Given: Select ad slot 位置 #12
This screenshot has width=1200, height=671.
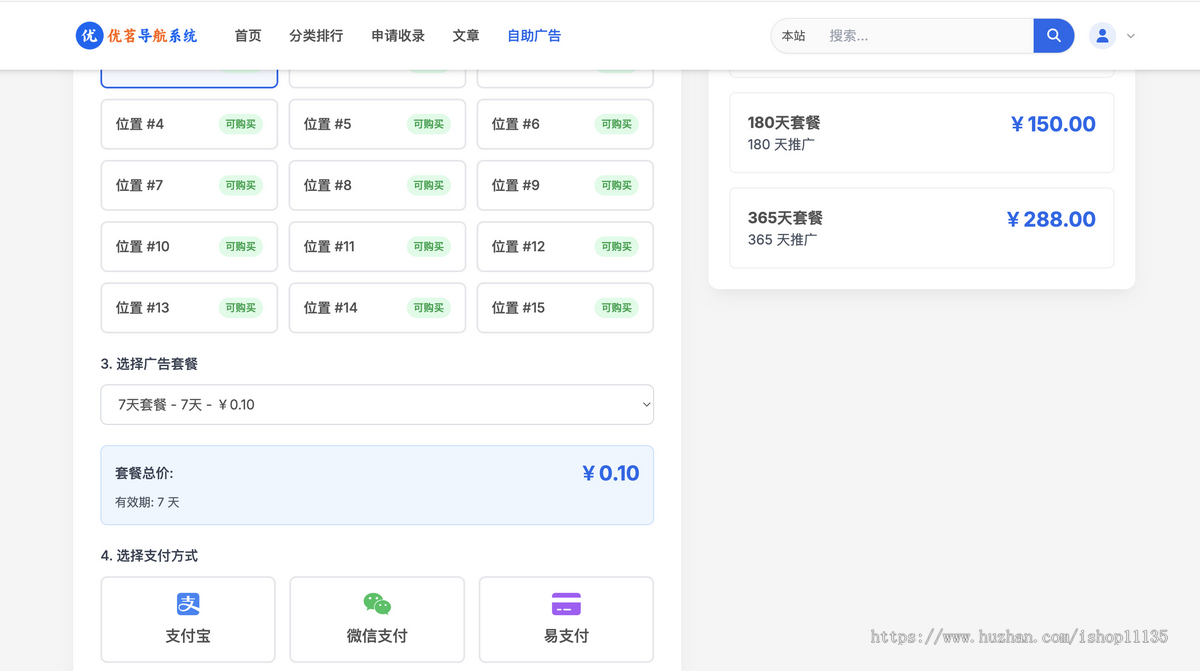Looking at the screenshot, I should 565,246.
